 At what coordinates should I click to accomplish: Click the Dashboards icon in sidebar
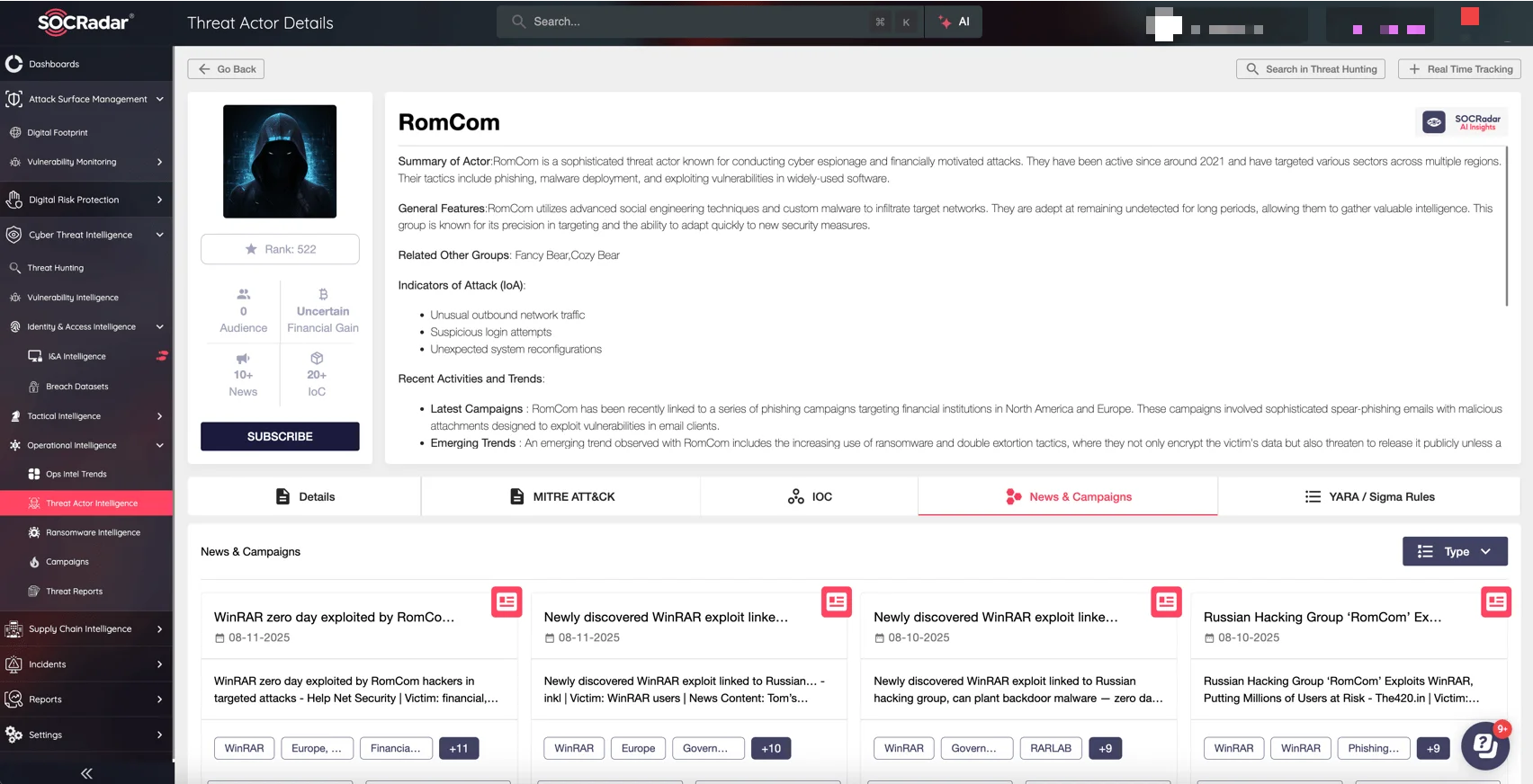coord(14,64)
